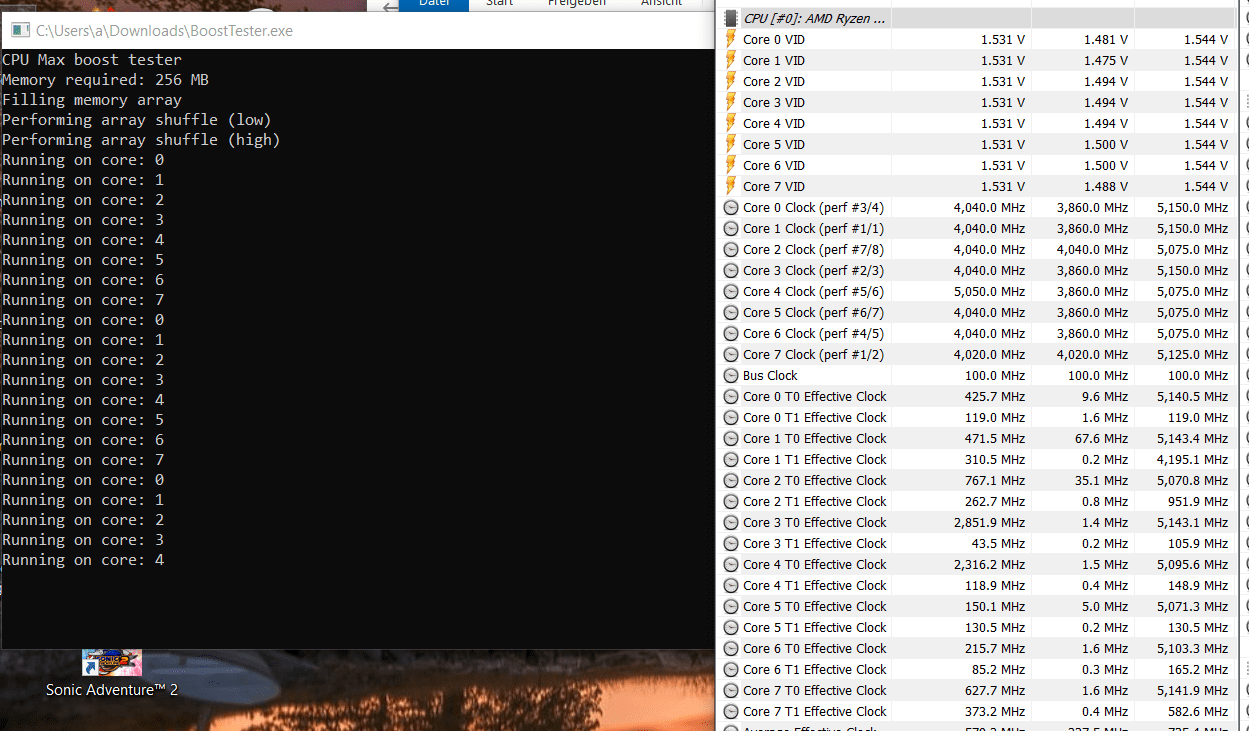Click the lightning icon beside Core 6 VID
1249x731 pixels.
[732, 165]
